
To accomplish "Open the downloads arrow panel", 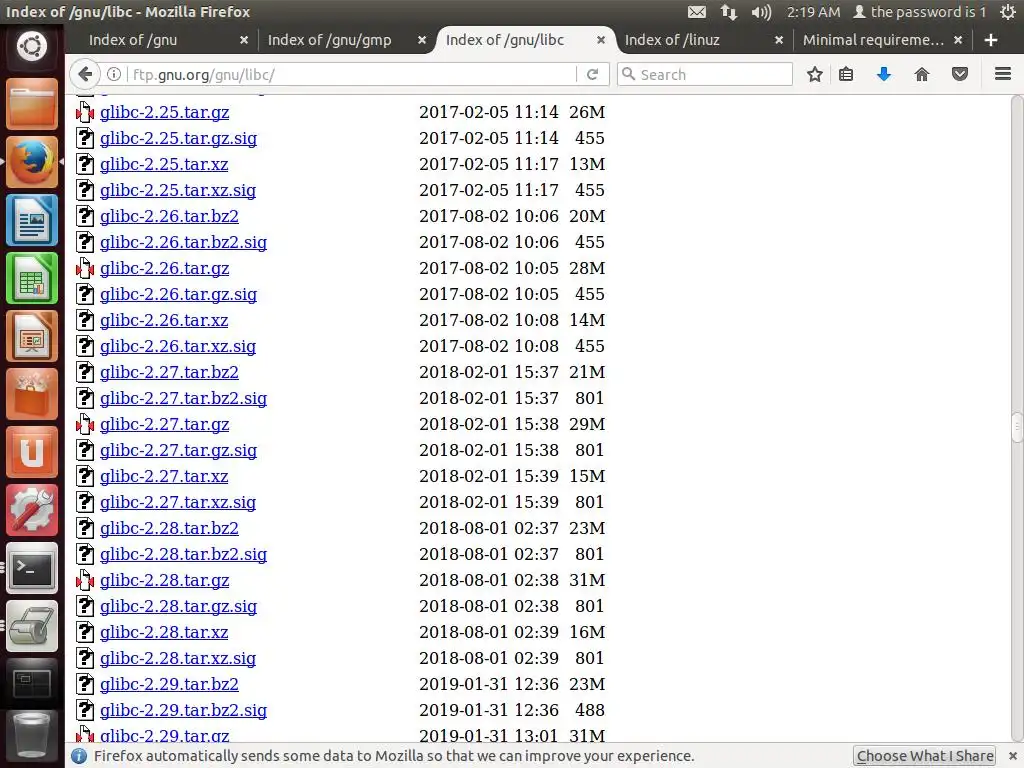I will click(x=884, y=74).
